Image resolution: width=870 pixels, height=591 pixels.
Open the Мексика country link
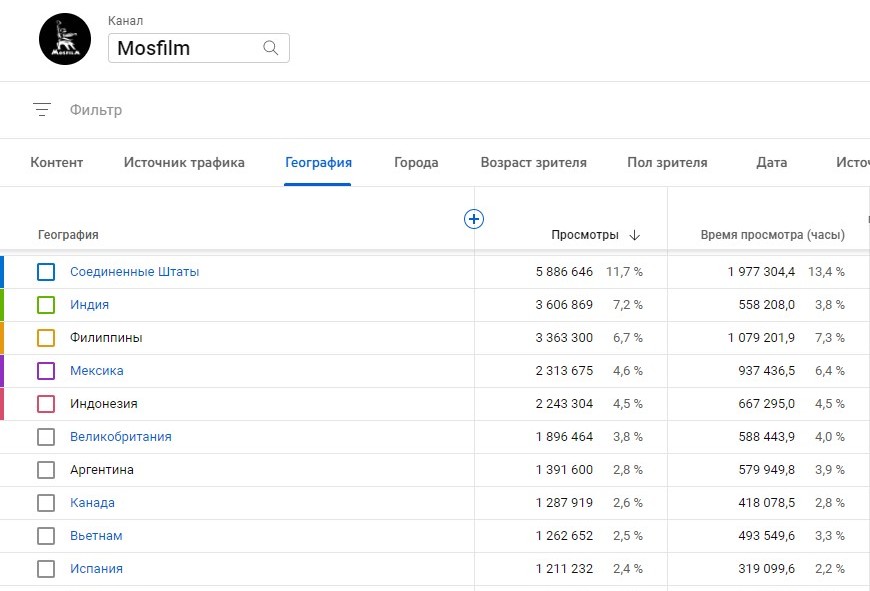[97, 371]
